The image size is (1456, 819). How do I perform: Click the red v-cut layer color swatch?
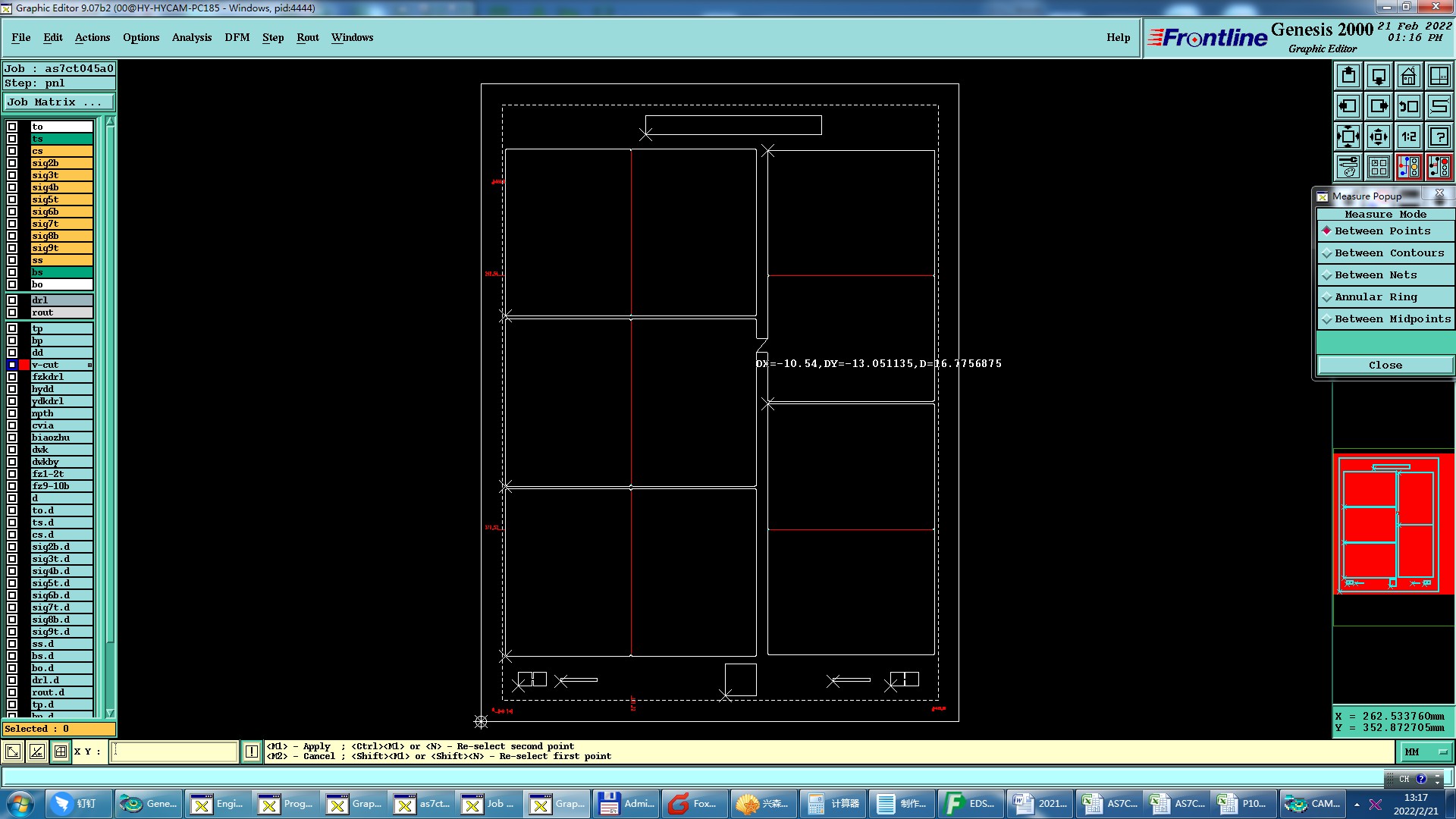click(24, 365)
